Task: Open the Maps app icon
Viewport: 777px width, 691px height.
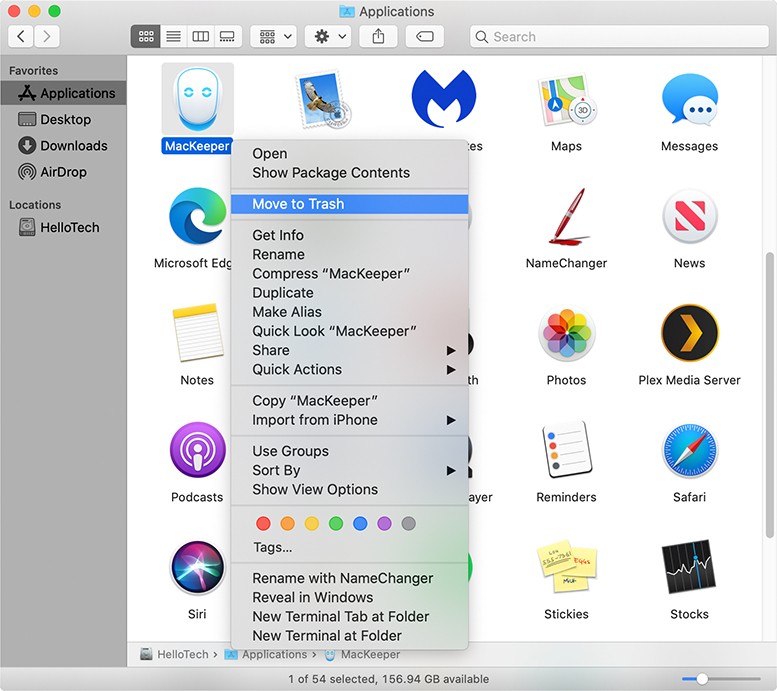Action: (x=566, y=100)
